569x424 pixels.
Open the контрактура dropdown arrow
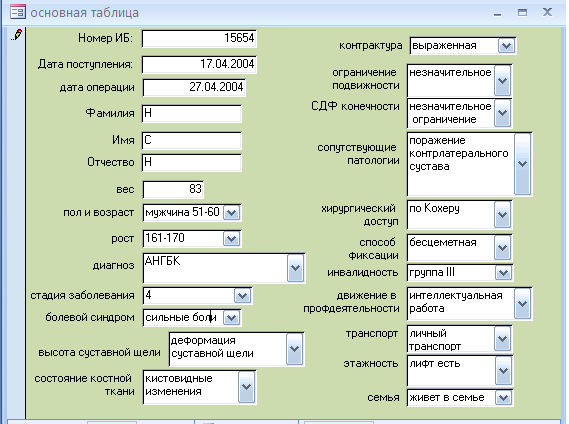point(506,46)
